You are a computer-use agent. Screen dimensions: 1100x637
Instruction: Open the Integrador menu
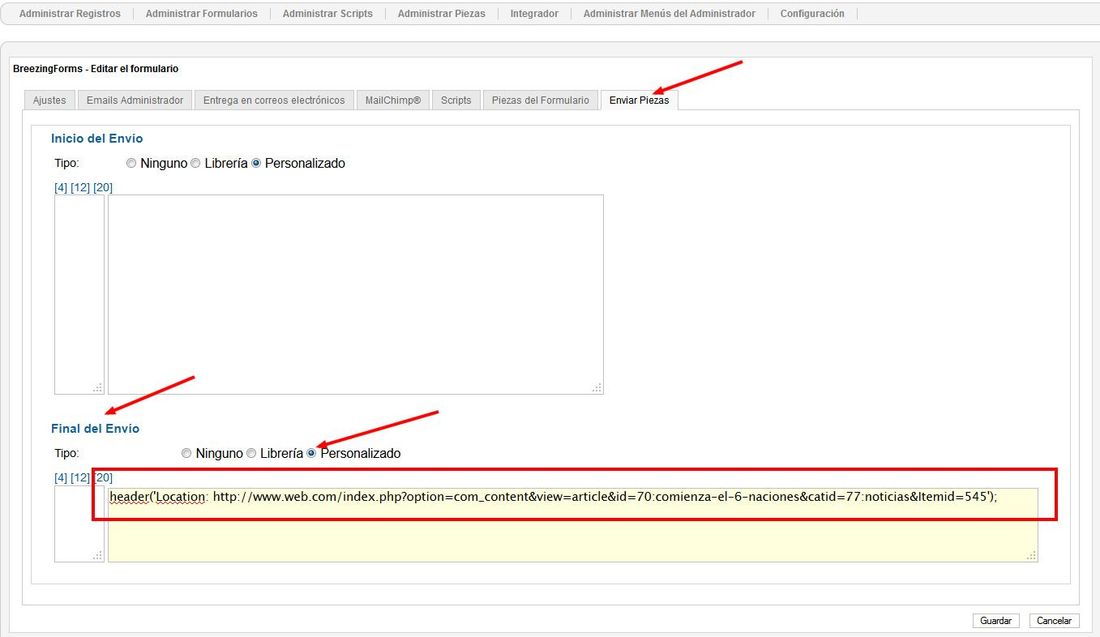point(535,13)
